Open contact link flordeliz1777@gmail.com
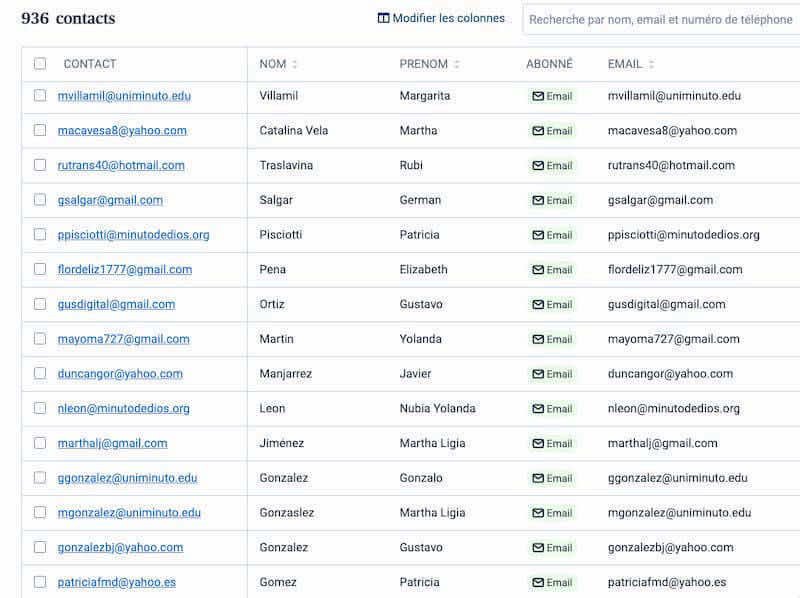 (x=124, y=269)
